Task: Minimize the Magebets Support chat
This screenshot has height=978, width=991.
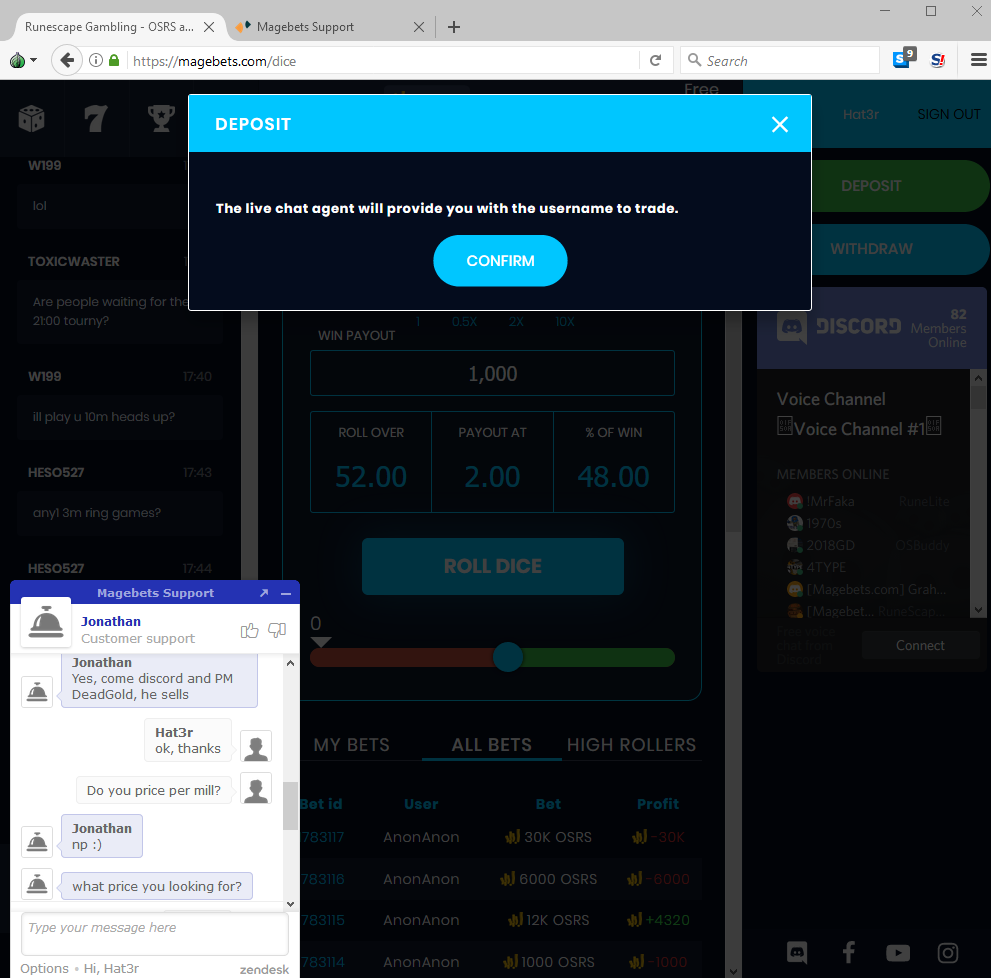Action: click(x=286, y=593)
